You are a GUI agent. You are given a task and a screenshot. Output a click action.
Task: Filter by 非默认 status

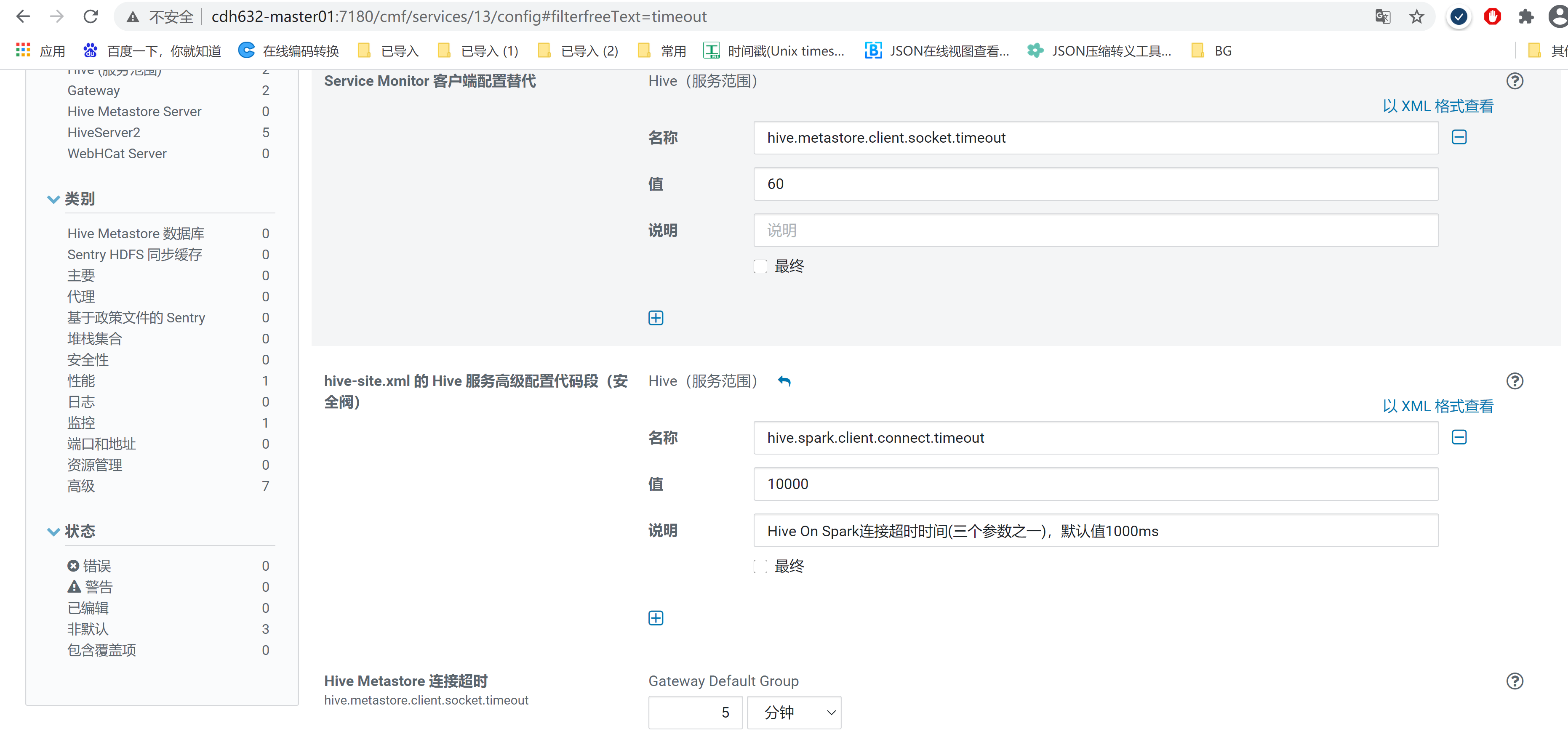click(88, 629)
